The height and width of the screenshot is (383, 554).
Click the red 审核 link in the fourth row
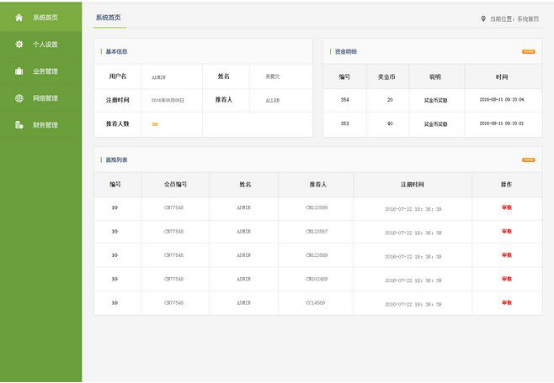[x=507, y=279]
